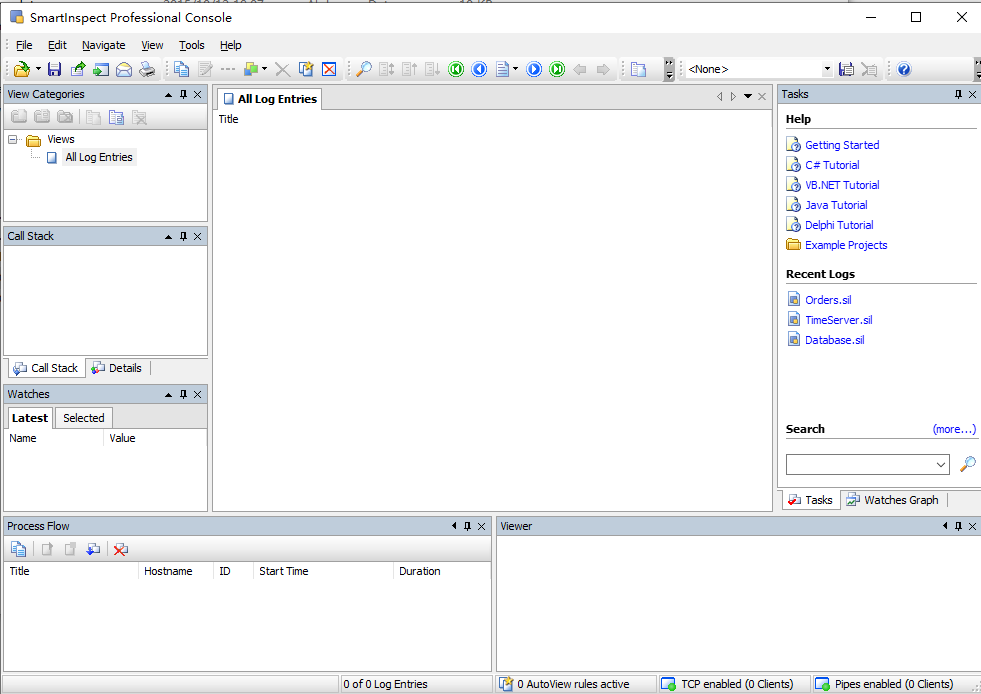Click the Import window icon
This screenshot has width=981, height=694.
pos(101,69)
